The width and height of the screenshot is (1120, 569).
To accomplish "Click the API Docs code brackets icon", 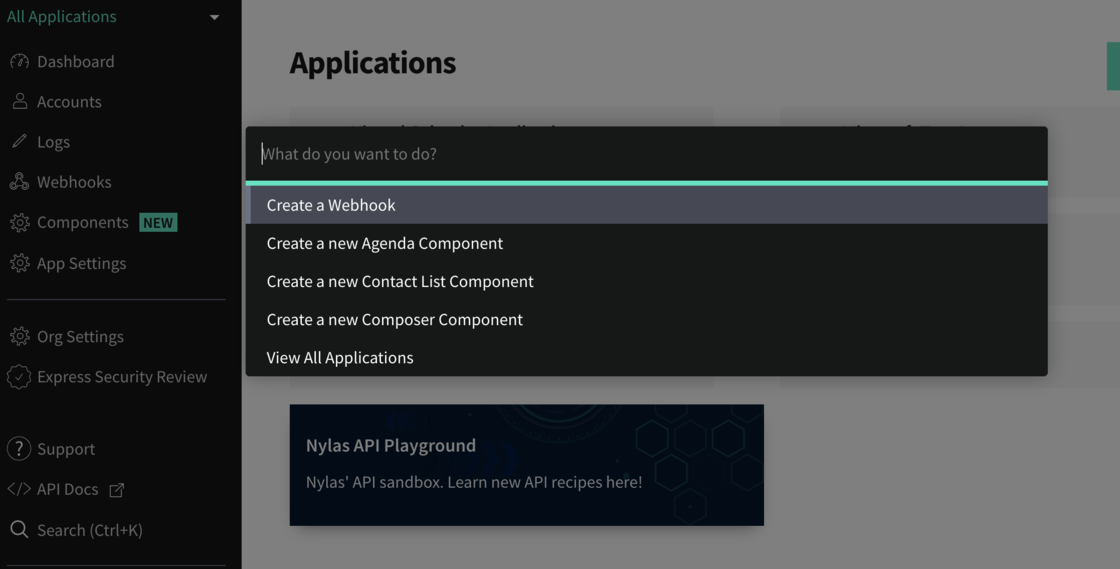I will (x=19, y=489).
